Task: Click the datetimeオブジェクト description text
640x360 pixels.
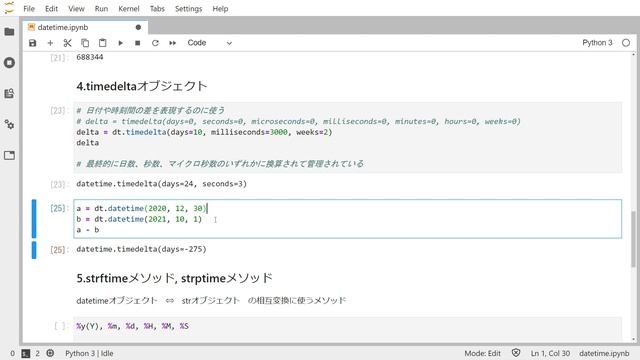Action: (x=211, y=301)
